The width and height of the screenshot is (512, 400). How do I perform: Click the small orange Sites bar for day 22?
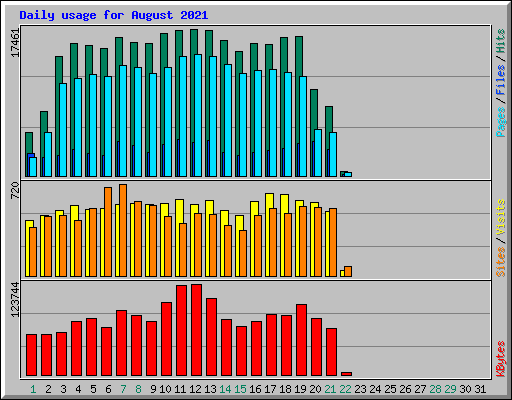click(348, 271)
